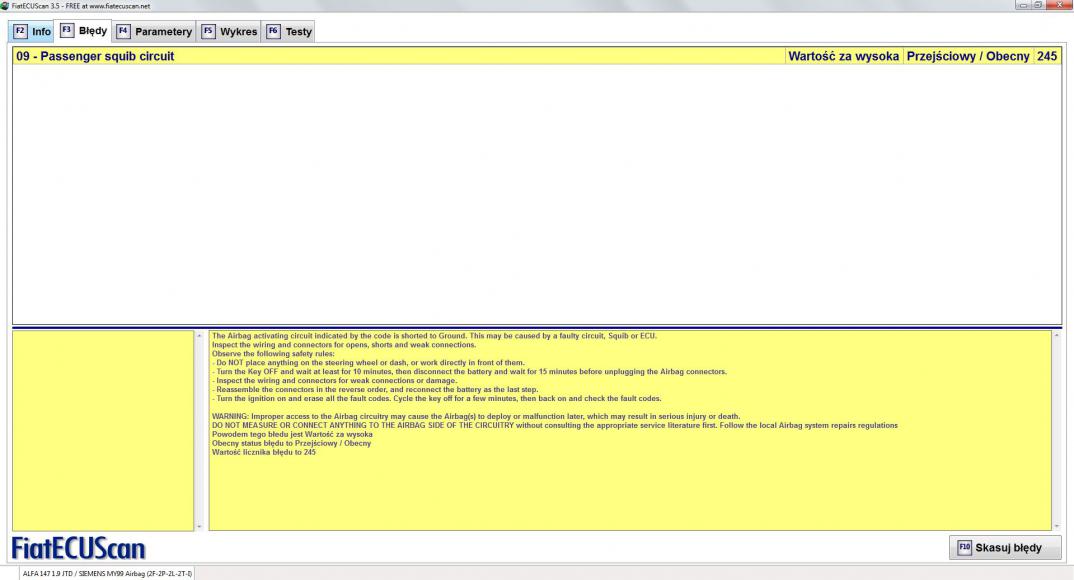Image resolution: width=1074 pixels, height=580 pixels.
Task: Click the WARNING line in description
Action: click(x=475, y=416)
